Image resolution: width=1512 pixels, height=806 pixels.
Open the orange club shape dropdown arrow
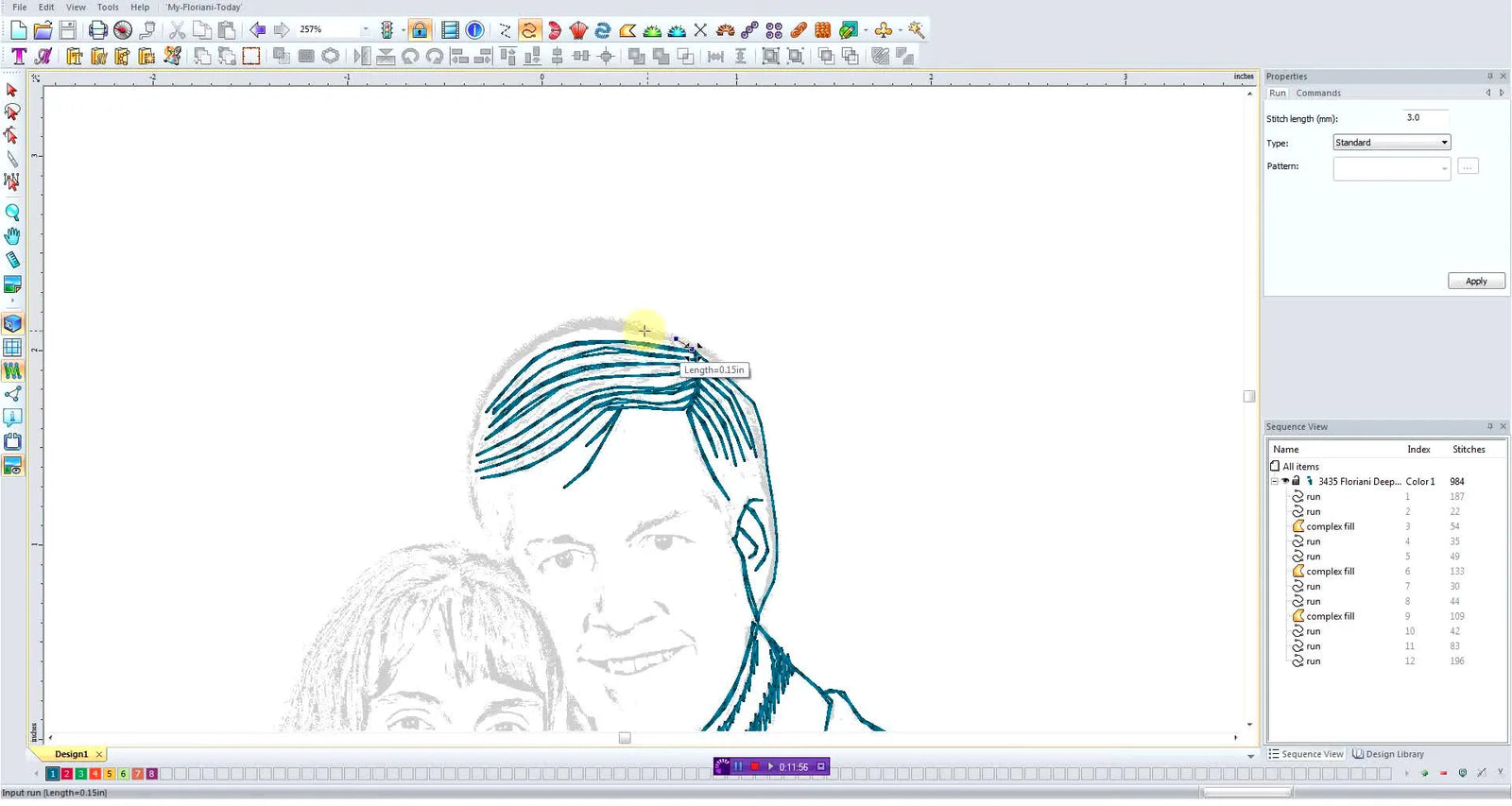pyautogui.click(x=900, y=30)
